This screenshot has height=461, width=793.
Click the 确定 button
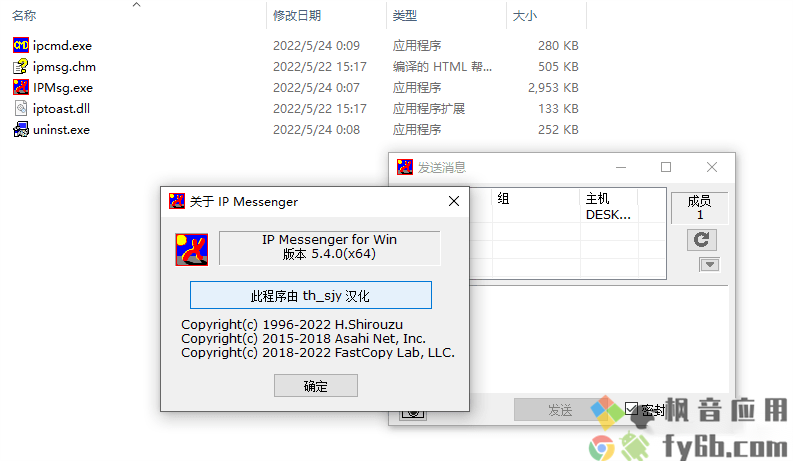pos(316,386)
